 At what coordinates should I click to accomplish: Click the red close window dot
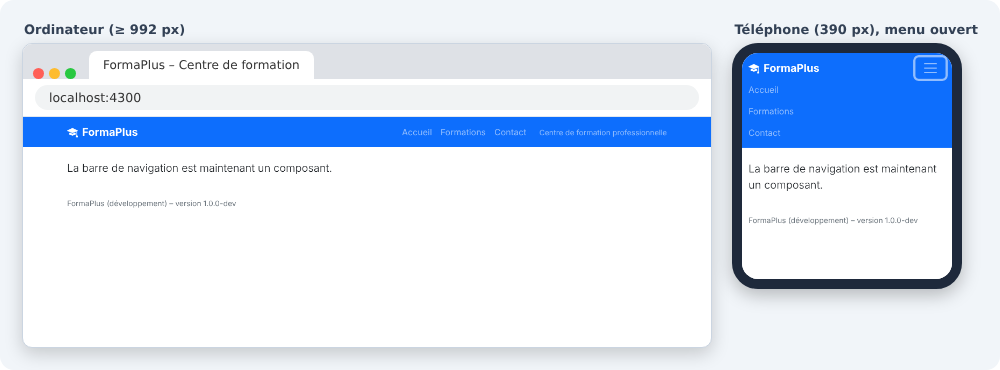[x=38, y=73]
